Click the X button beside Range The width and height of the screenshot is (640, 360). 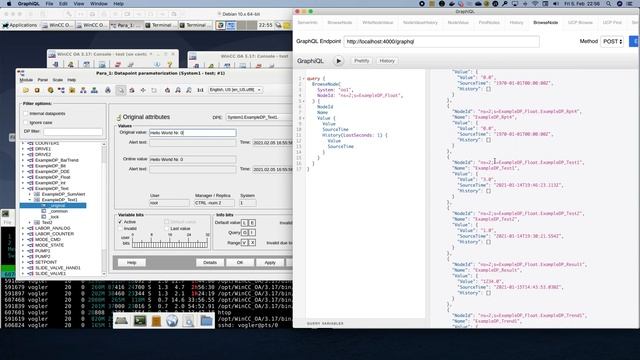252,242
